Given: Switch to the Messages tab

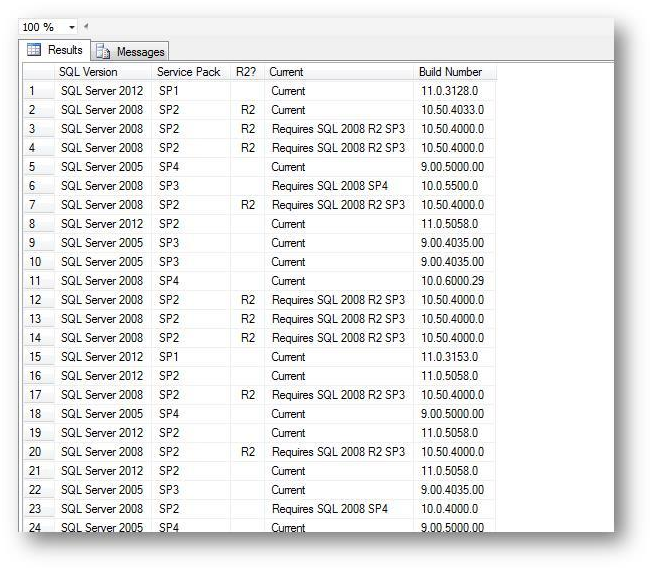Looking at the screenshot, I should (130, 52).
